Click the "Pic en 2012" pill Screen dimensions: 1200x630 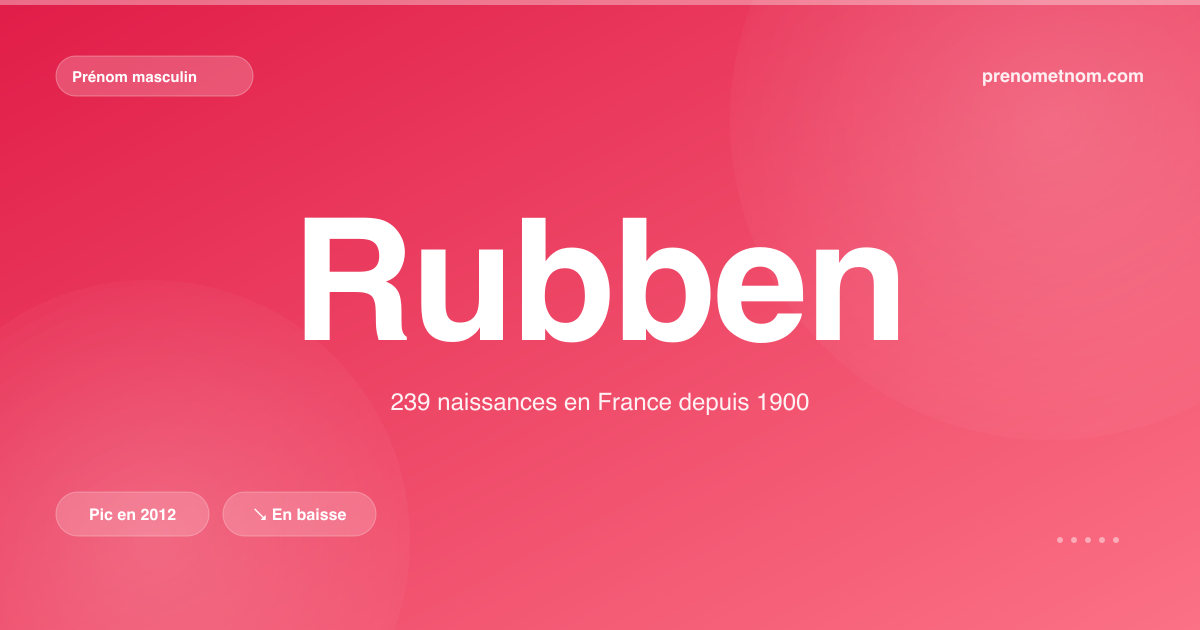coord(132,514)
